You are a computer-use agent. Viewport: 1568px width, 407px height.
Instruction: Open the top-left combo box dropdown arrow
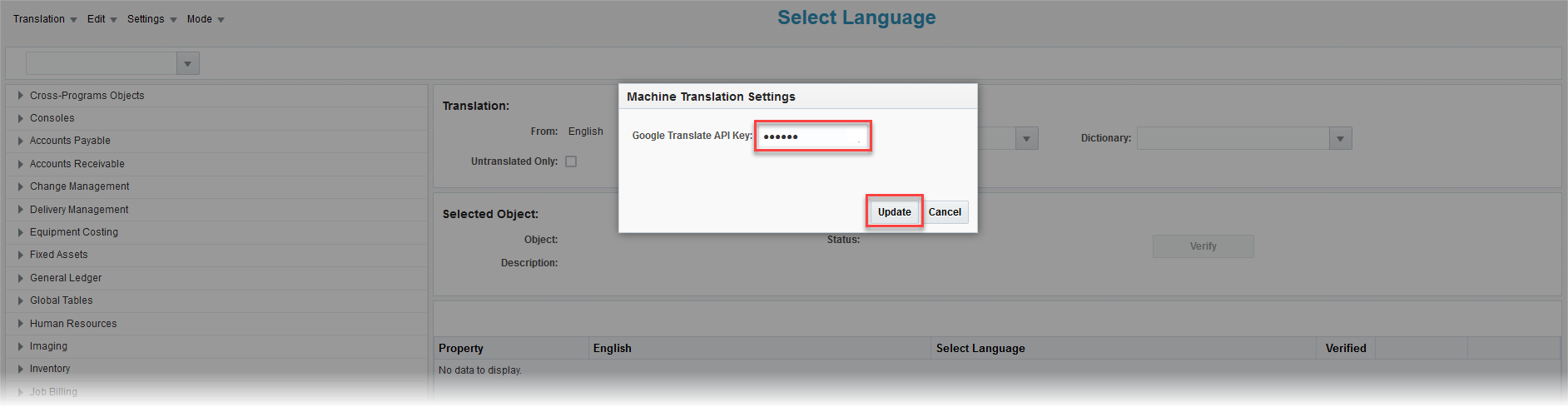pyautogui.click(x=188, y=63)
